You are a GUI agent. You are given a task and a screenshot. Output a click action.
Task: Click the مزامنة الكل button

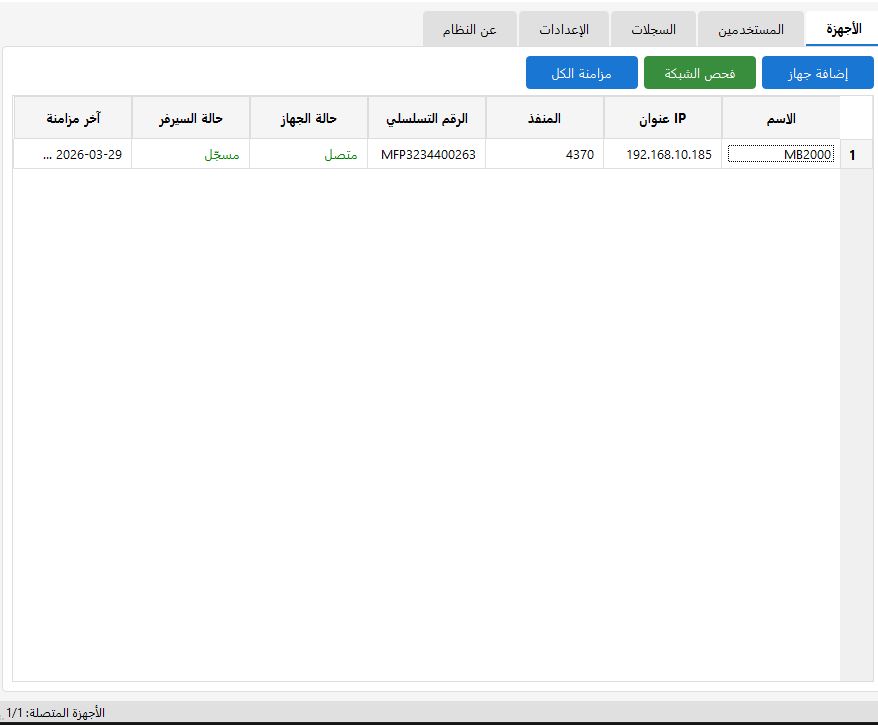pyautogui.click(x=581, y=73)
